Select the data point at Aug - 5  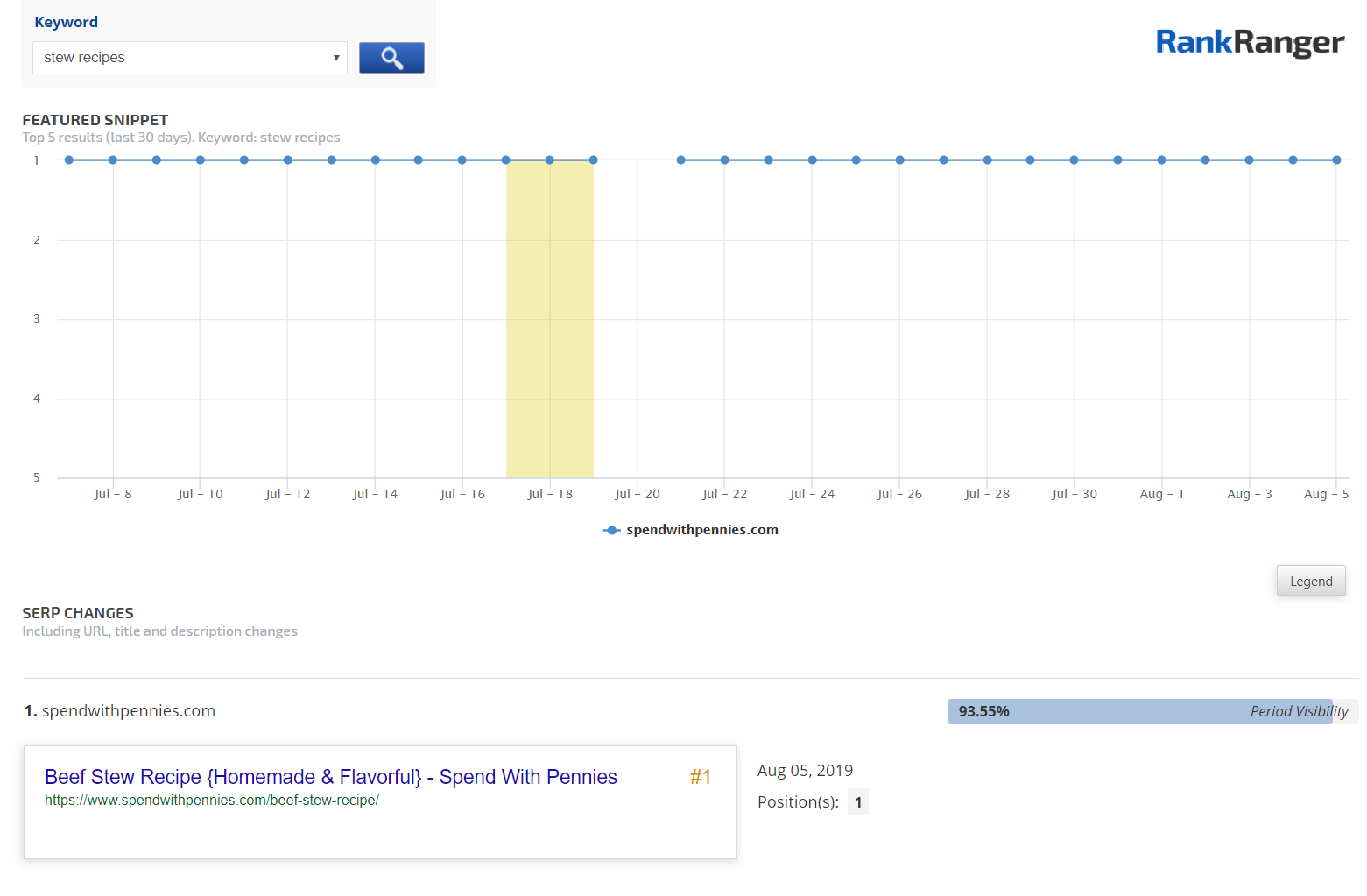[1336, 160]
